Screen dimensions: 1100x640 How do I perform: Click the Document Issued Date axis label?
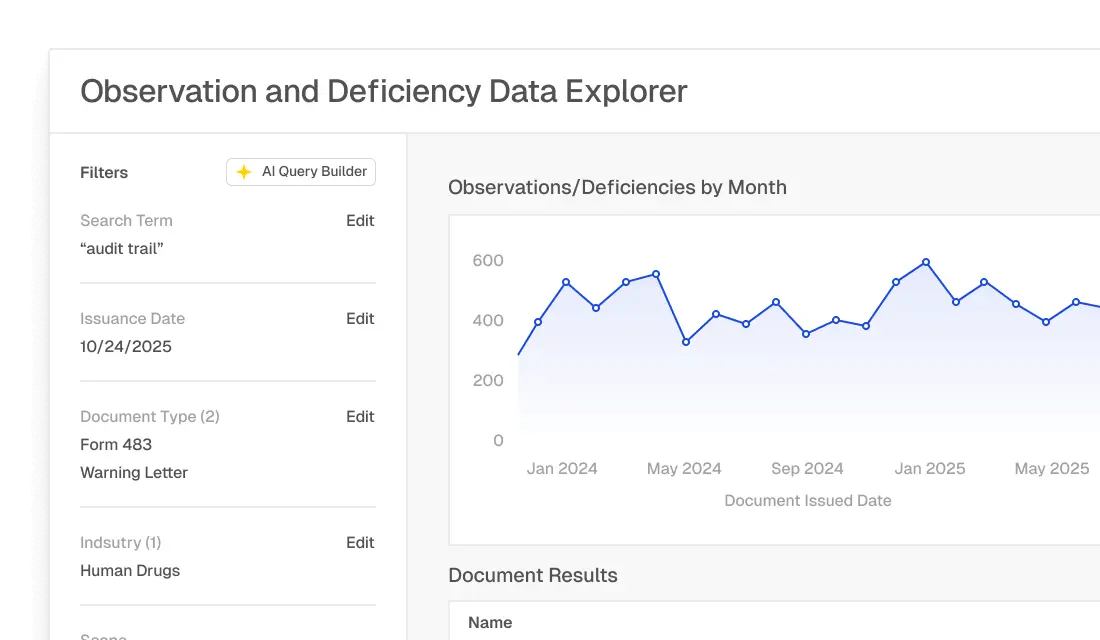point(807,500)
